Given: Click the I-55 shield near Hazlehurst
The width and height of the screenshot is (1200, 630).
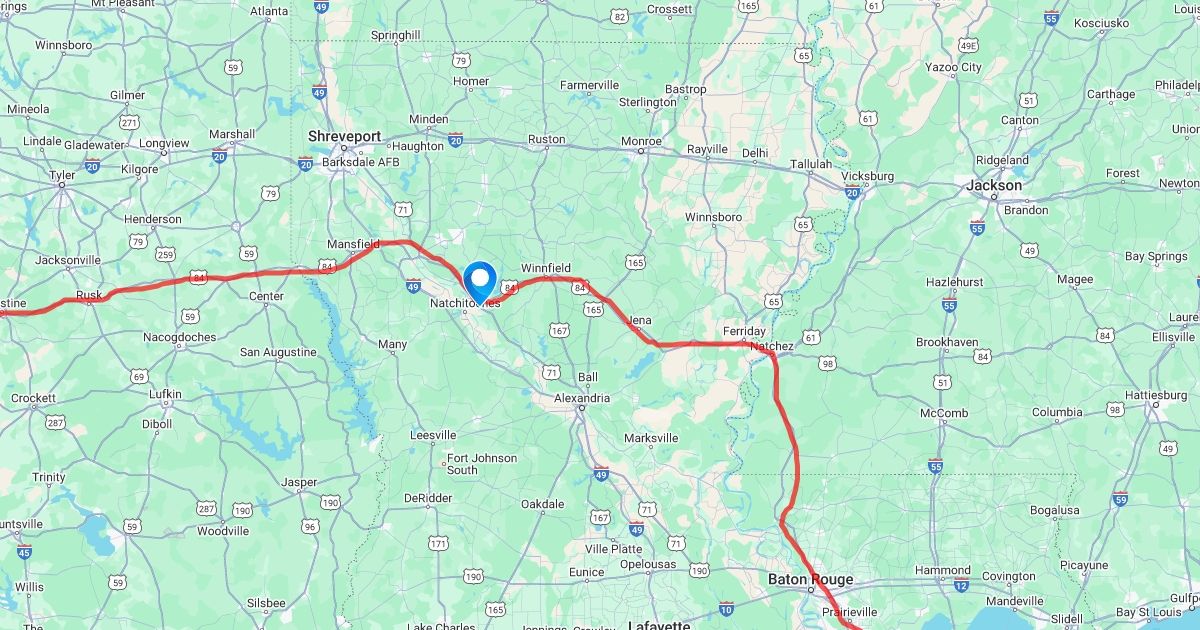Looking at the screenshot, I should pos(949,305).
